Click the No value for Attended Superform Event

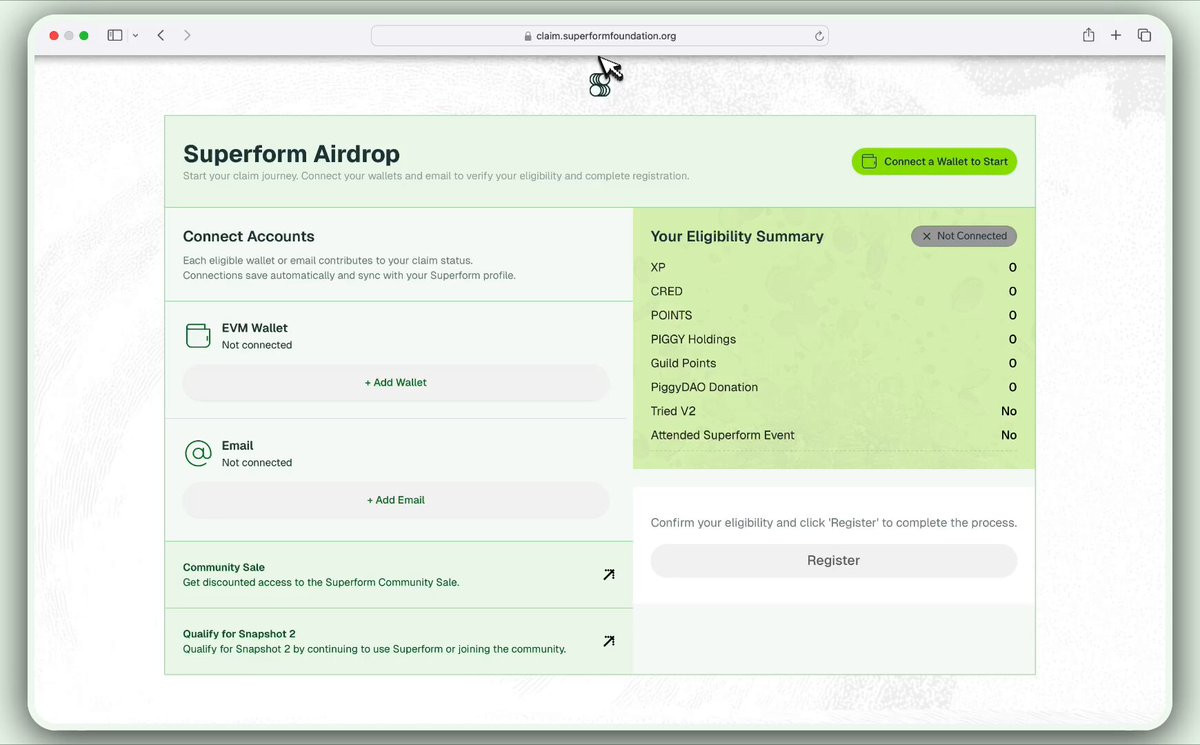[1009, 436]
